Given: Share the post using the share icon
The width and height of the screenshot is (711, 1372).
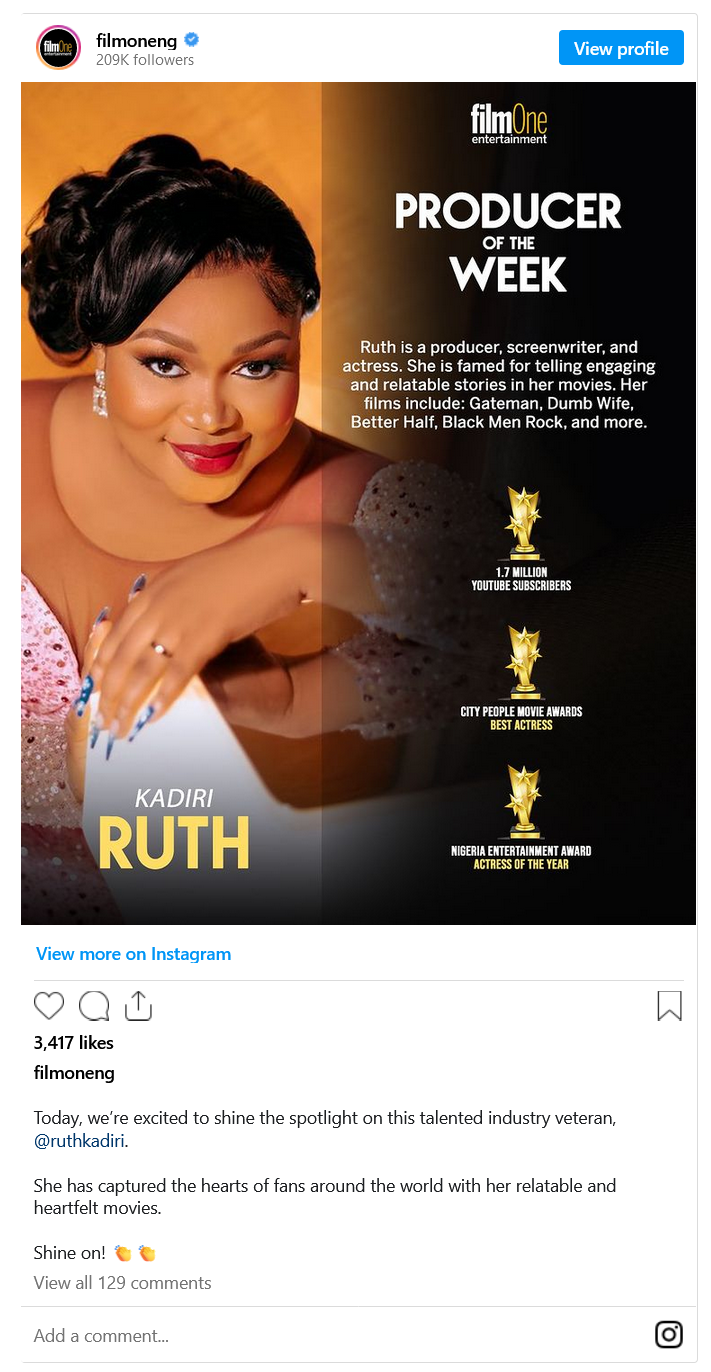Looking at the screenshot, I should 138,1006.
